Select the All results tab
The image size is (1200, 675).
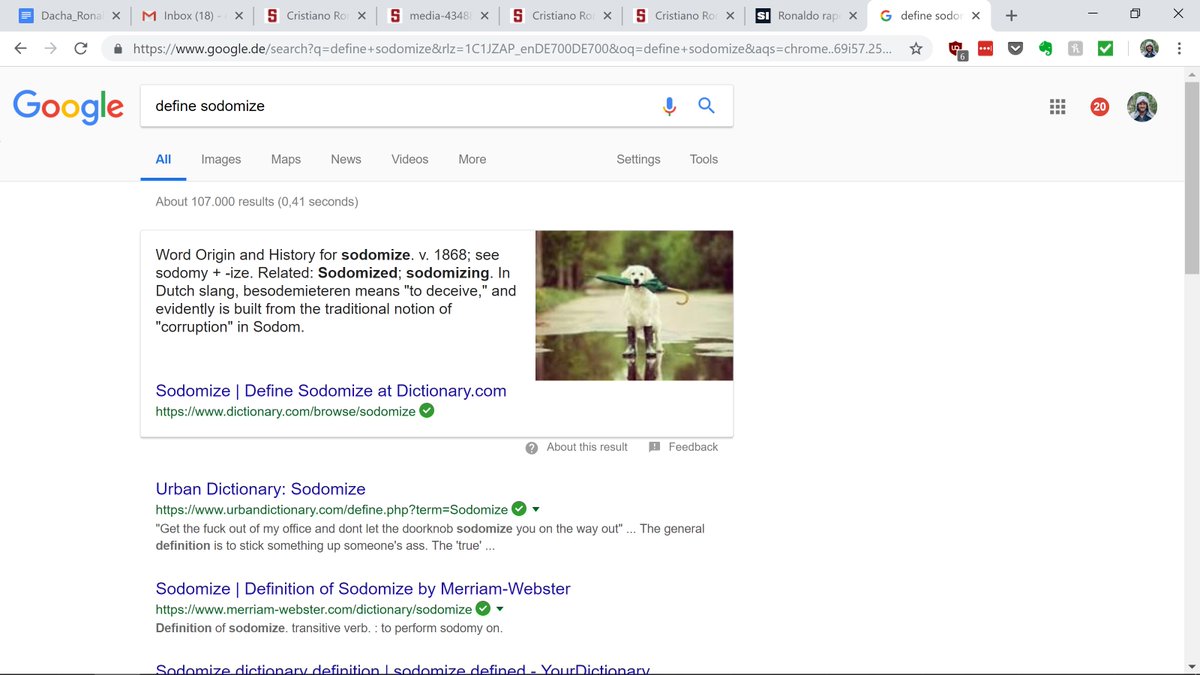(163, 159)
